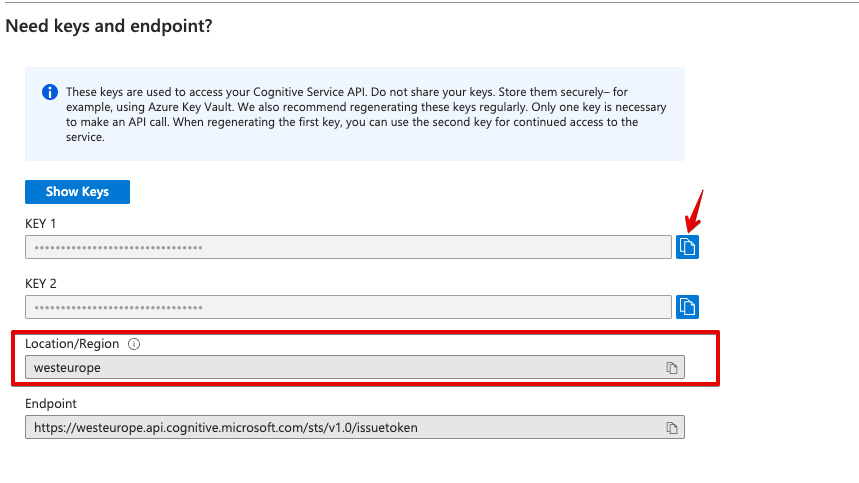Copy the Location/Region value
859x483 pixels.
click(x=672, y=368)
